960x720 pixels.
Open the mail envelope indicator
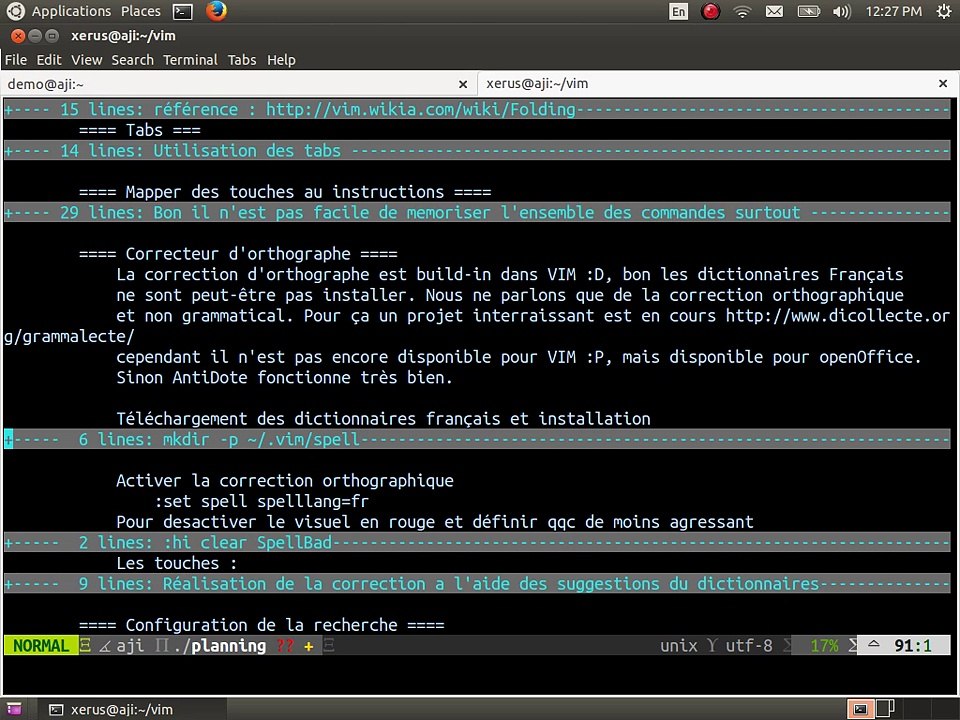click(x=774, y=12)
